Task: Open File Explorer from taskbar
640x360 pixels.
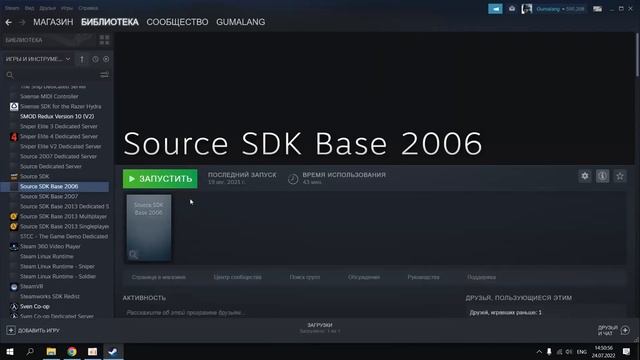Action: click(51, 351)
